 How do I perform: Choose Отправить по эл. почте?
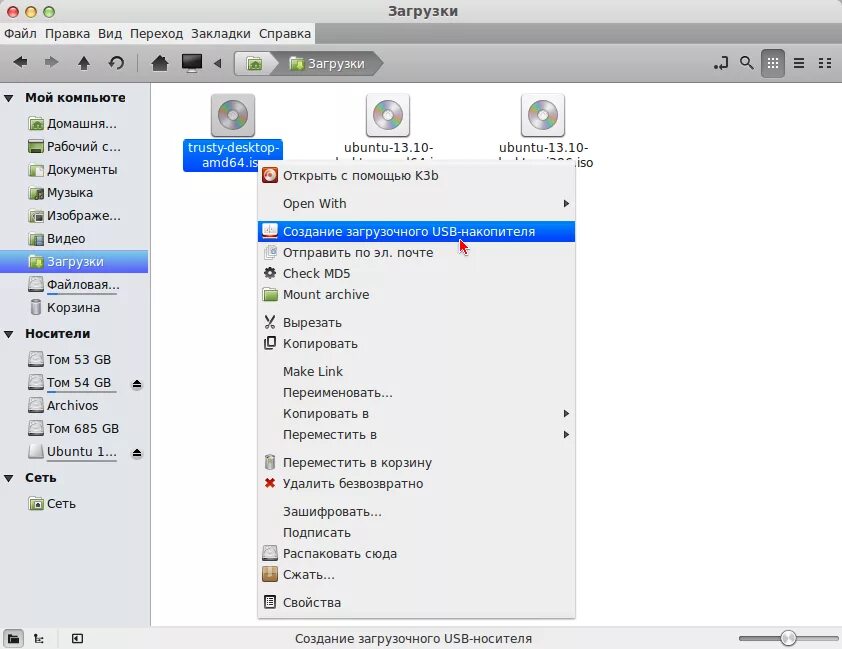(x=416, y=252)
